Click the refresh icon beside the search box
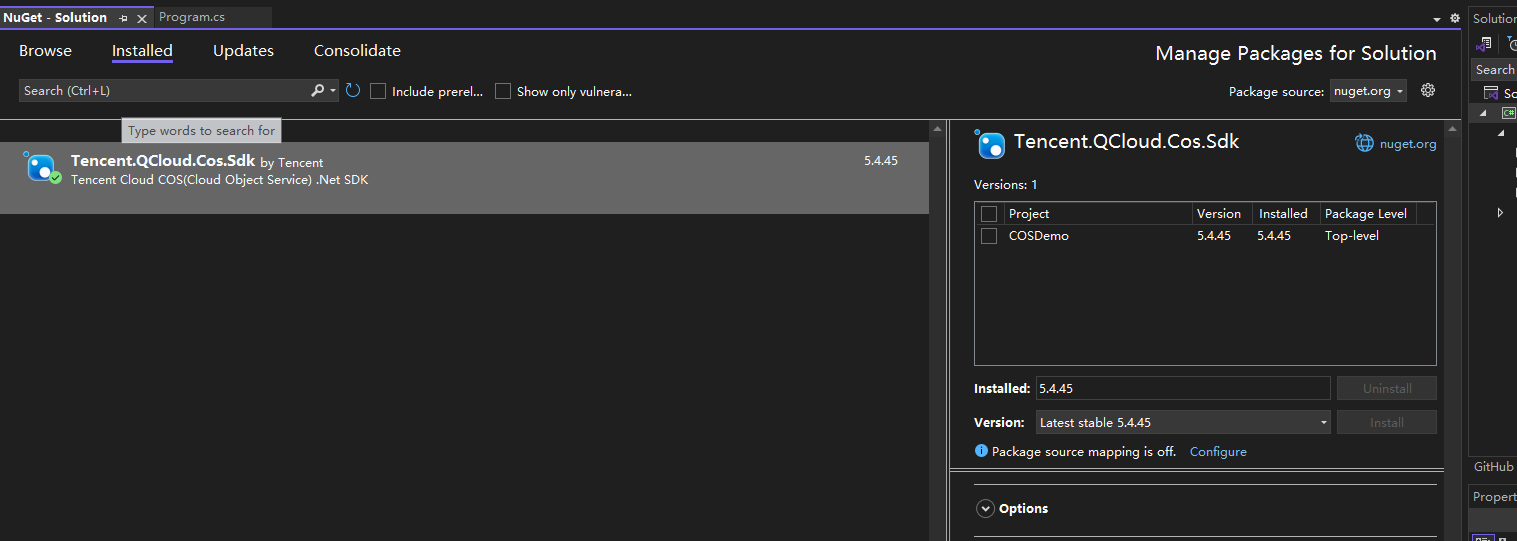Screen dimensions: 1517x541 click(x=353, y=91)
